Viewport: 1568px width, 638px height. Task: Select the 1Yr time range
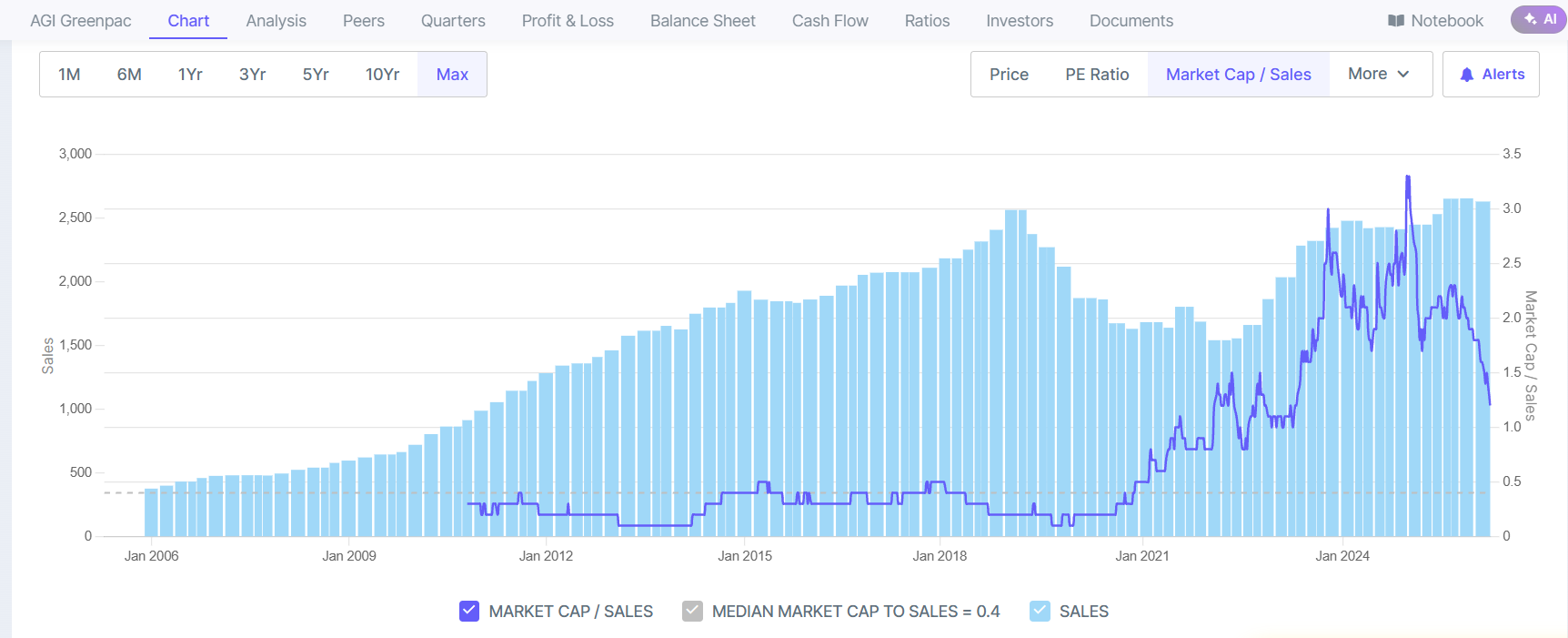[190, 75]
